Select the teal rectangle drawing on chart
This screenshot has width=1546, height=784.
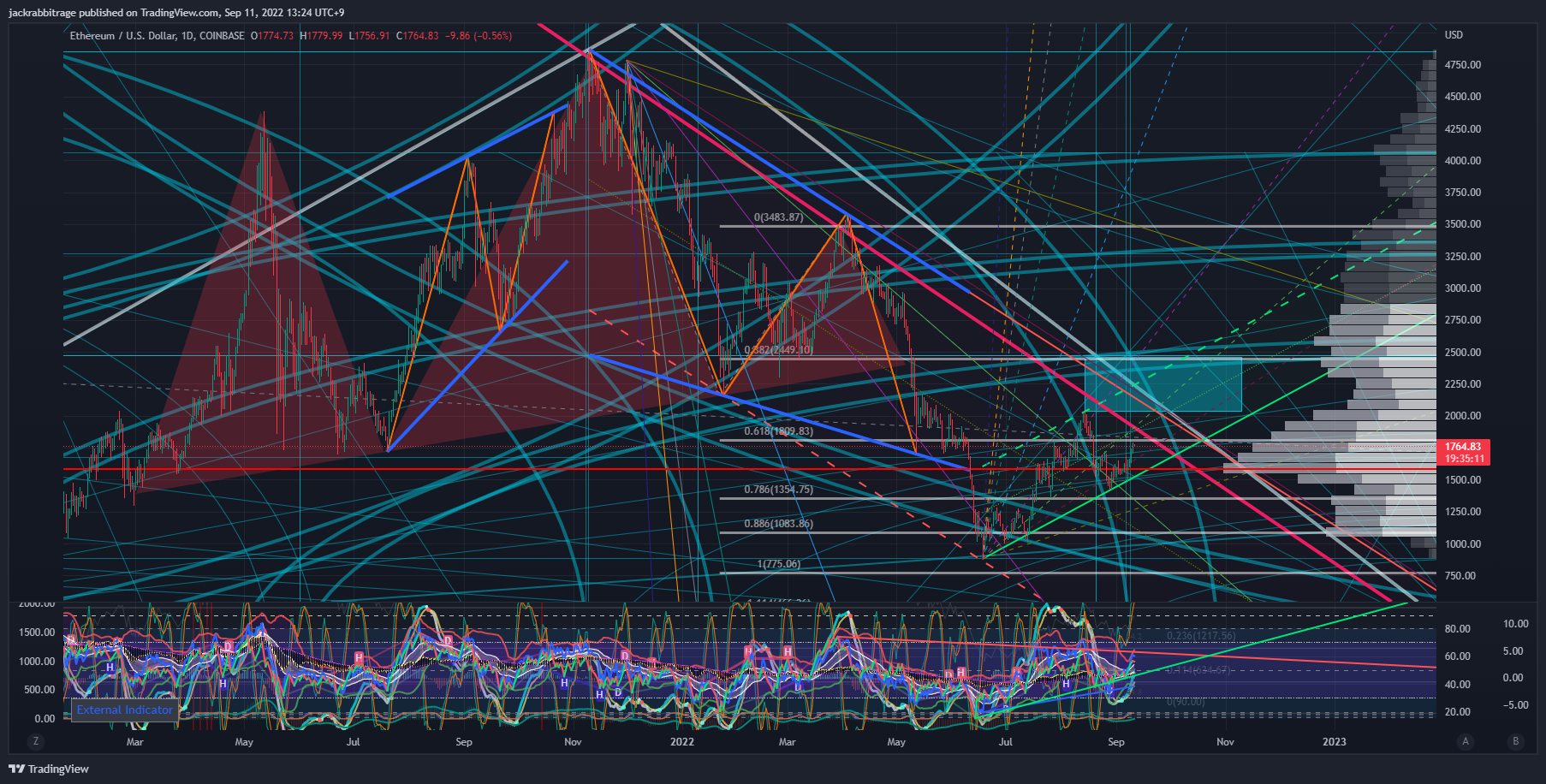click(1162, 384)
